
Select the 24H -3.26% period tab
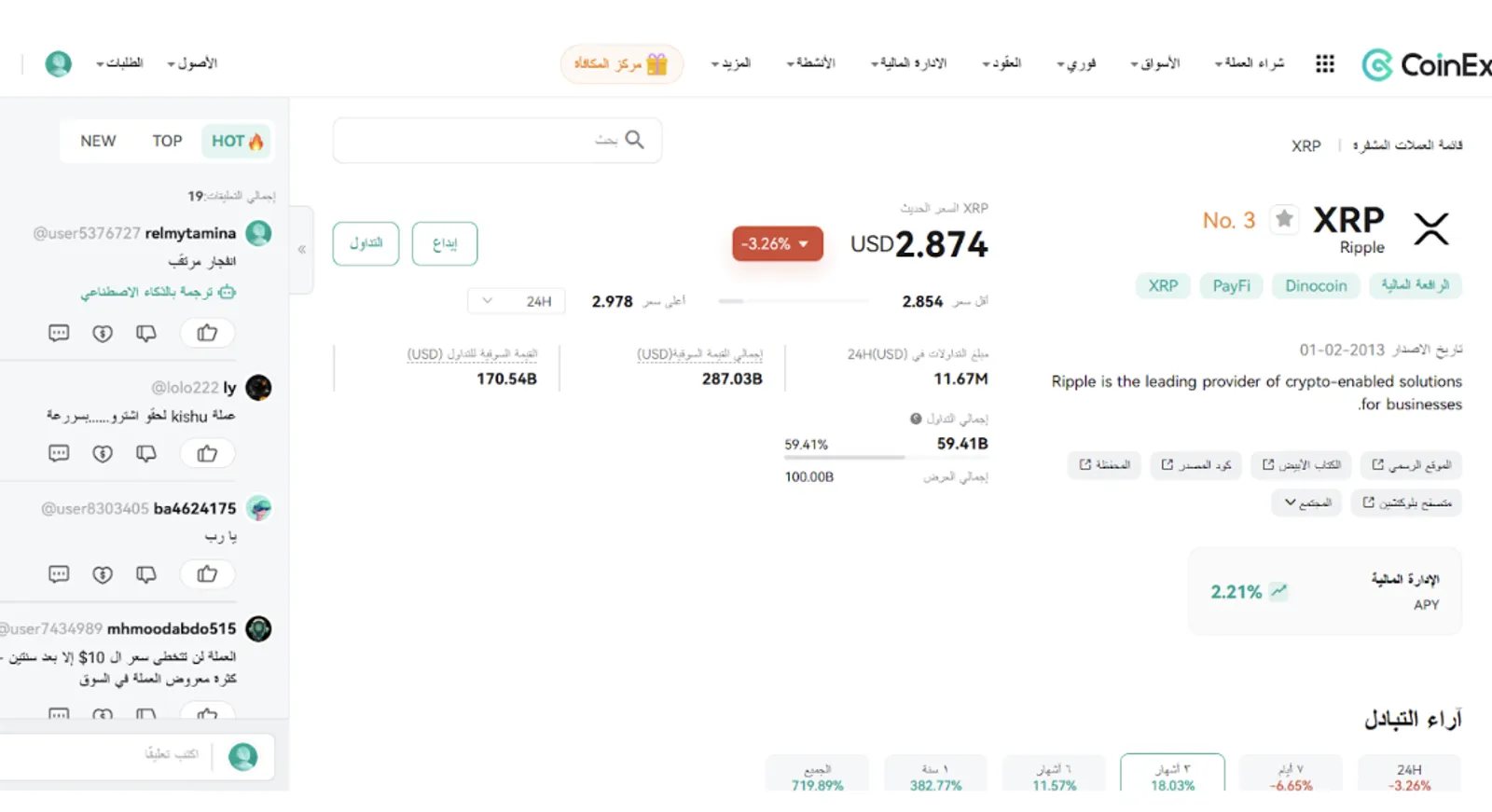(1409, 774)
